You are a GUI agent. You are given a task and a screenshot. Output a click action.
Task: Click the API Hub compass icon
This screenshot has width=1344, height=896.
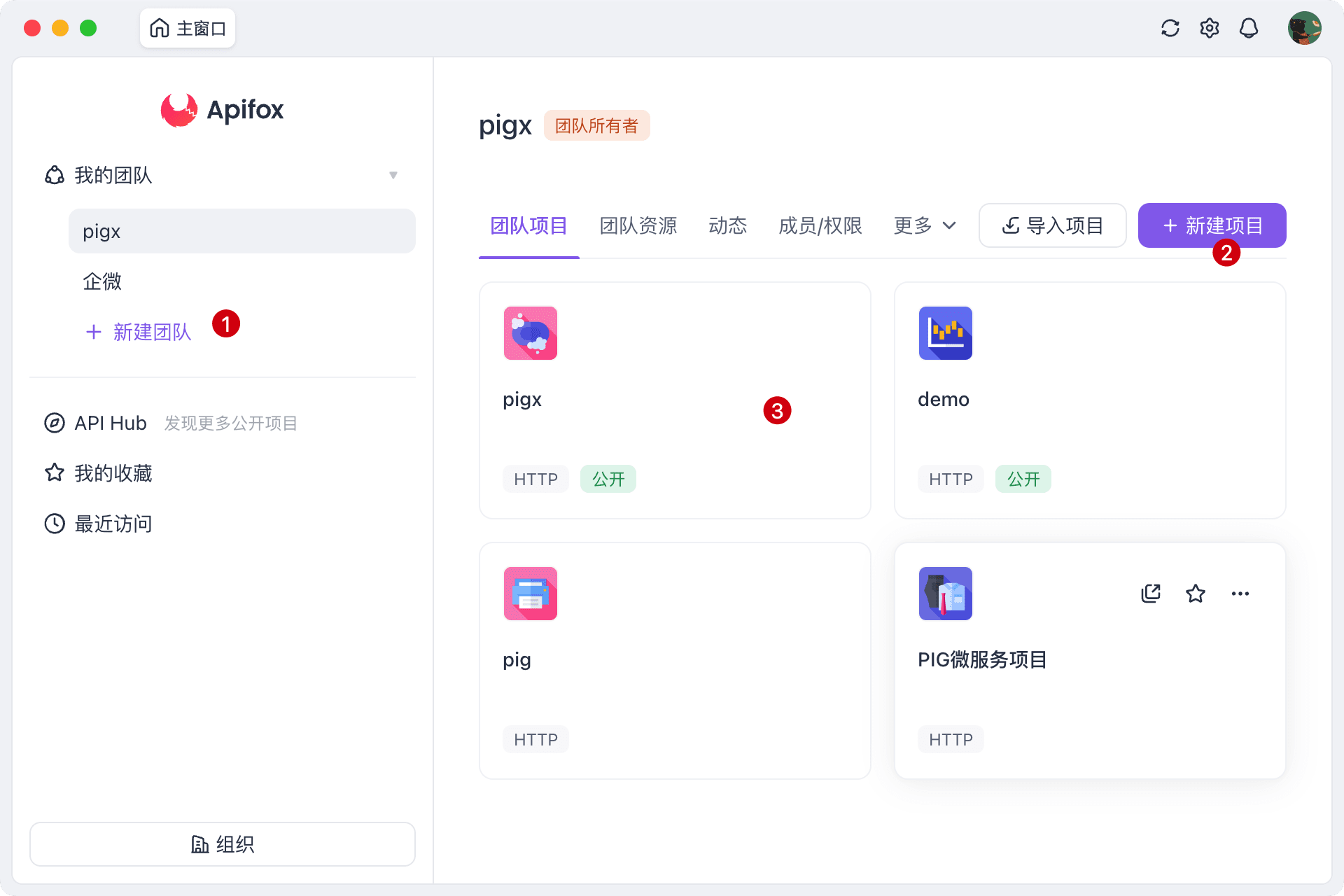(55, 423)
